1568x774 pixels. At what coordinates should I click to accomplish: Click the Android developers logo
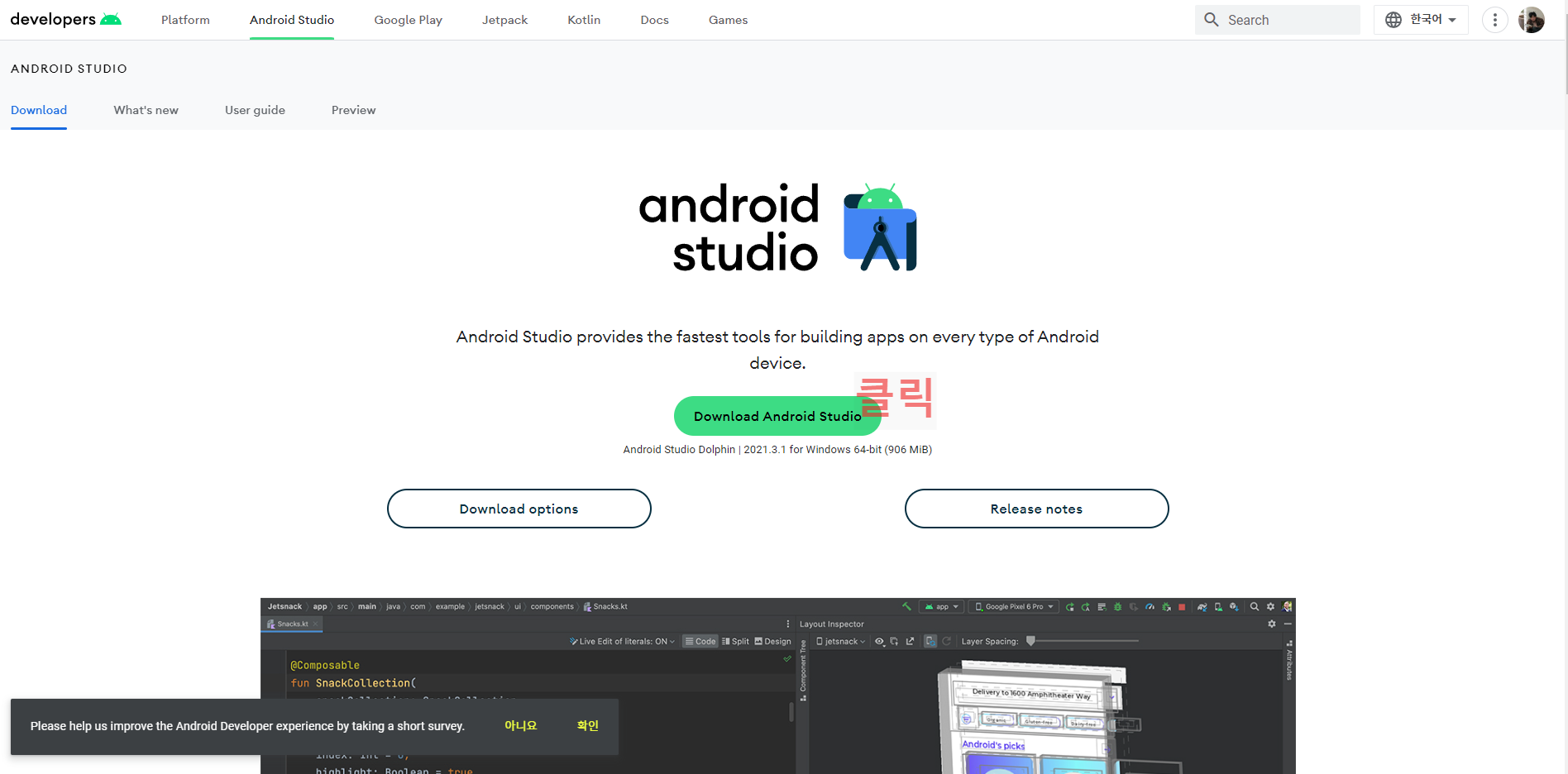pos(65,19)
